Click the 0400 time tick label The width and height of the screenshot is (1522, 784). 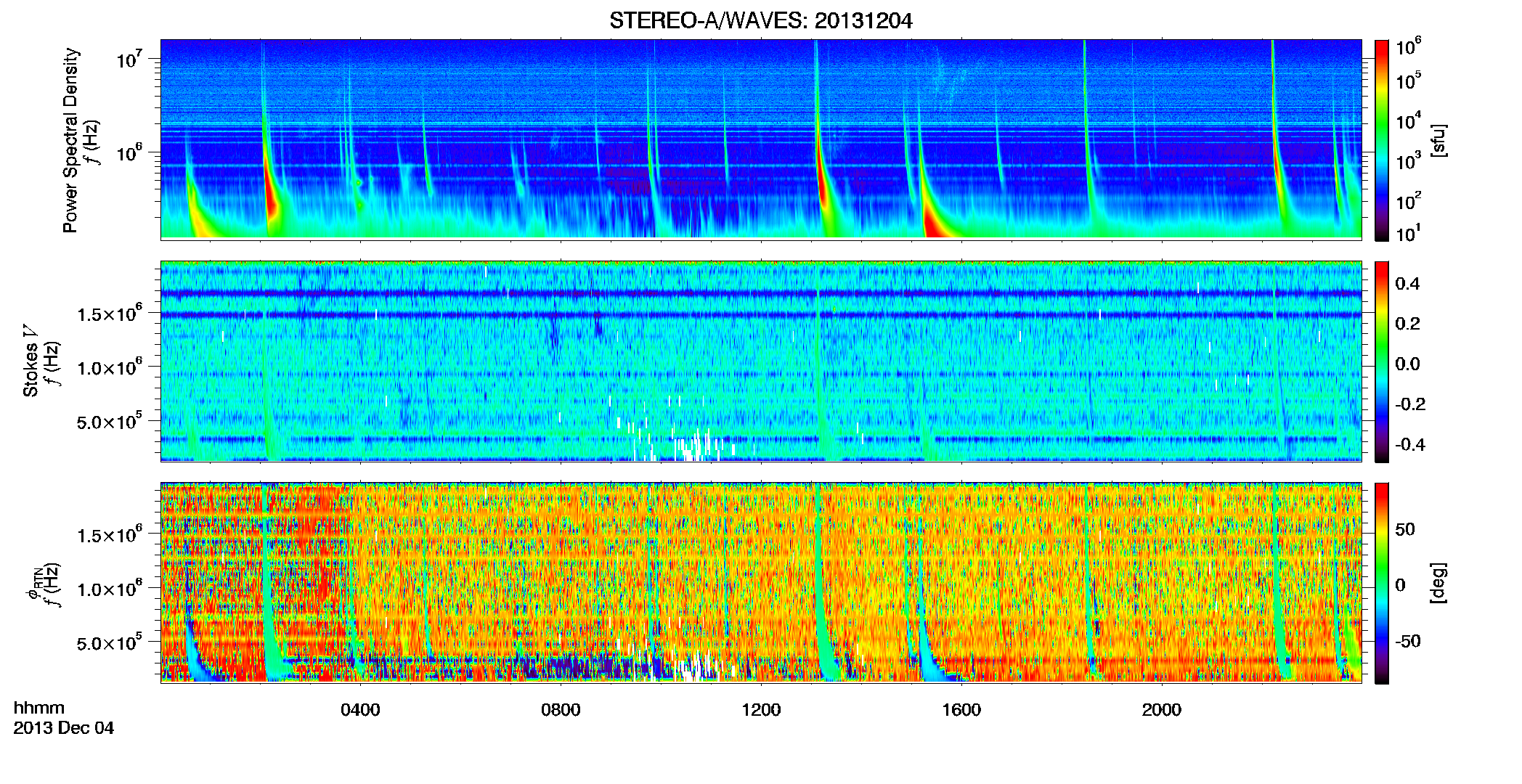click(x=360, y=710)
